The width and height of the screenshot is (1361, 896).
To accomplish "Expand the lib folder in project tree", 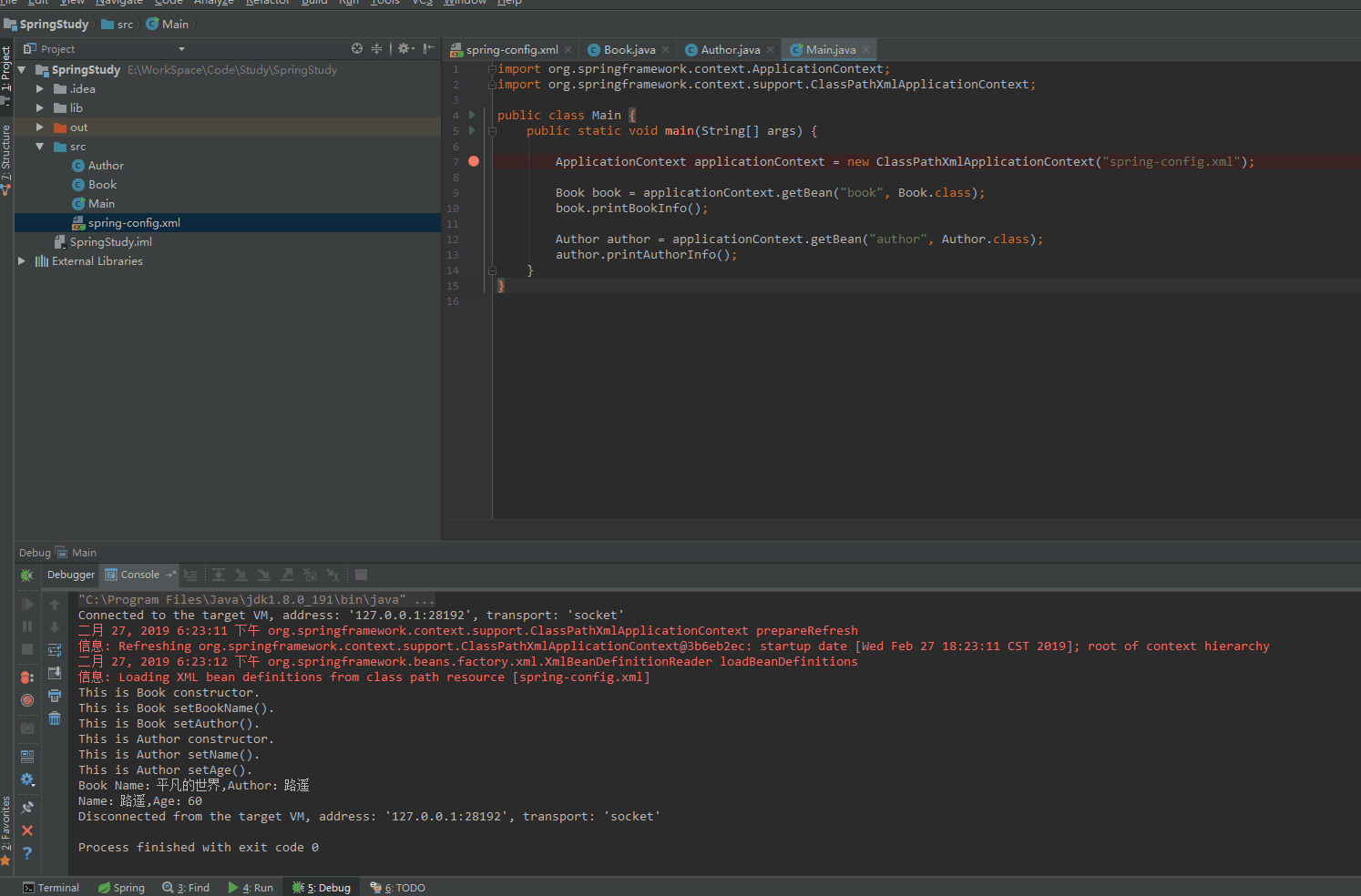I will coord(40,108).
